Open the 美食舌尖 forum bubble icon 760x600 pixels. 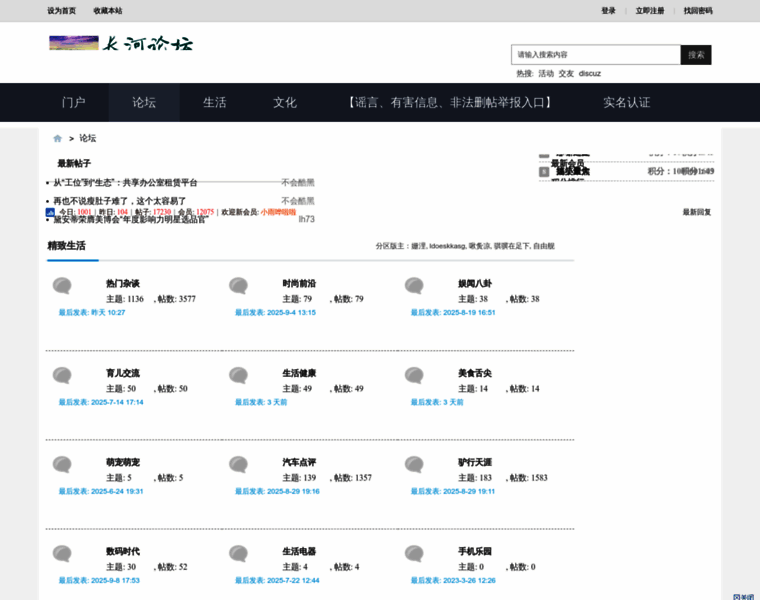(x=414, y=375)
